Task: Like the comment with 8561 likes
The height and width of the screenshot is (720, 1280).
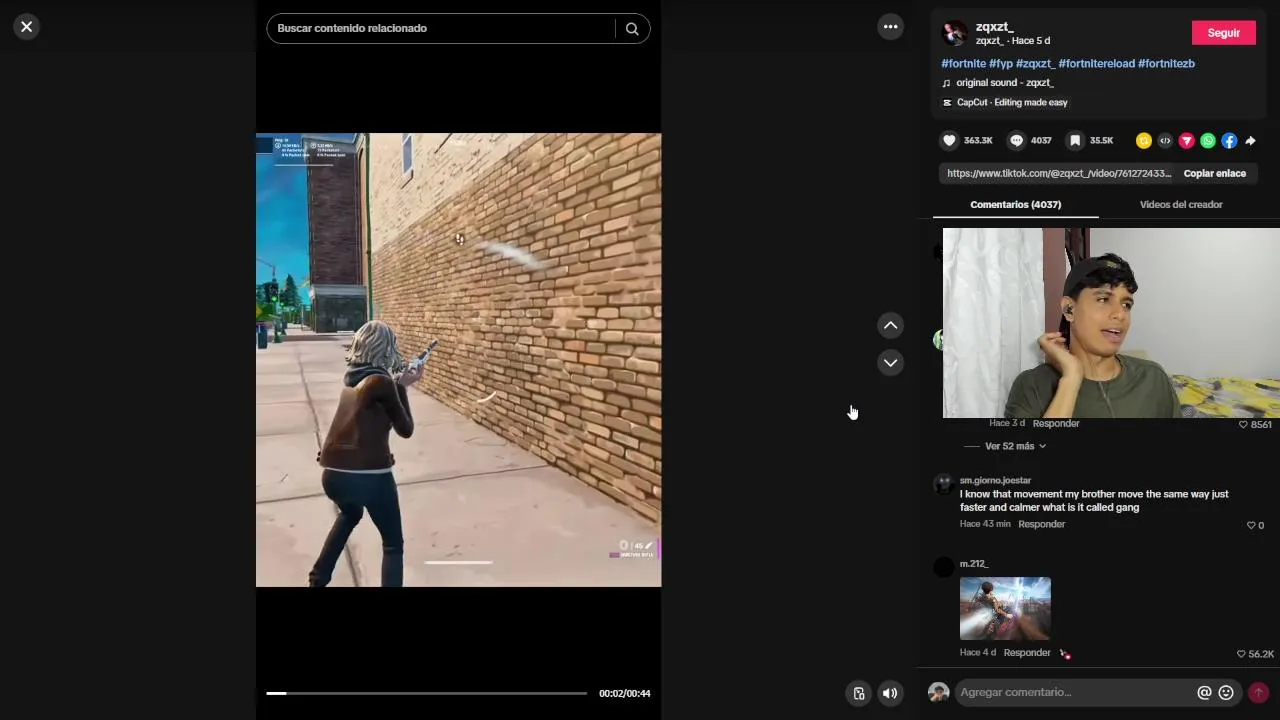Action: point(1243,425)
